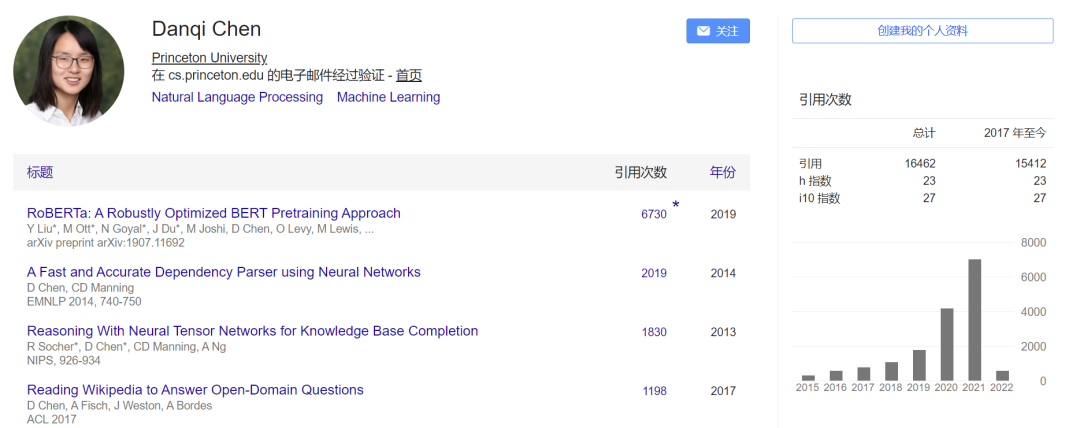Click the asterisk beside the 6730 citation count
The width and height of the screenshot is (1080, 428).
coord(676,205)
